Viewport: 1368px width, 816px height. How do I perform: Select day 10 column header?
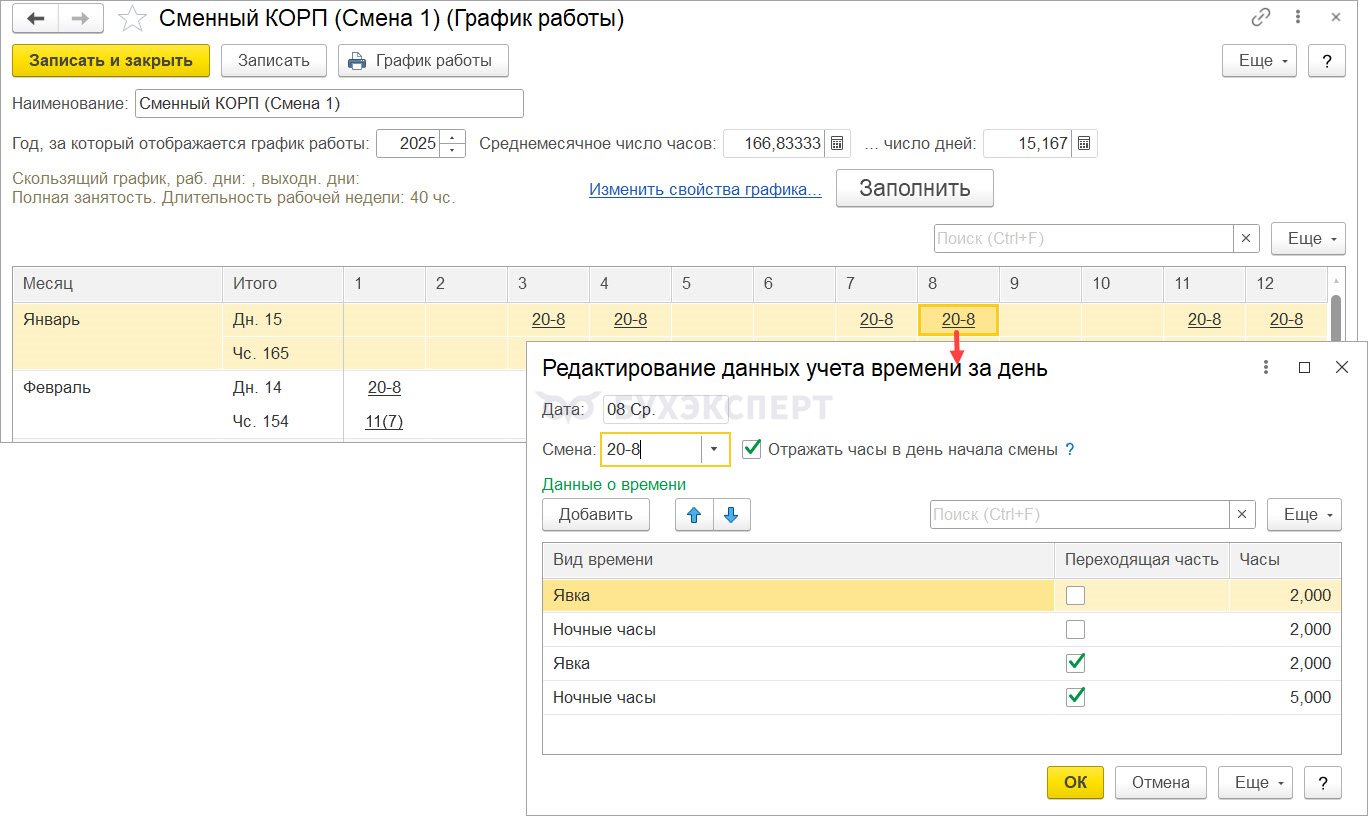(x=1122, y=284)
